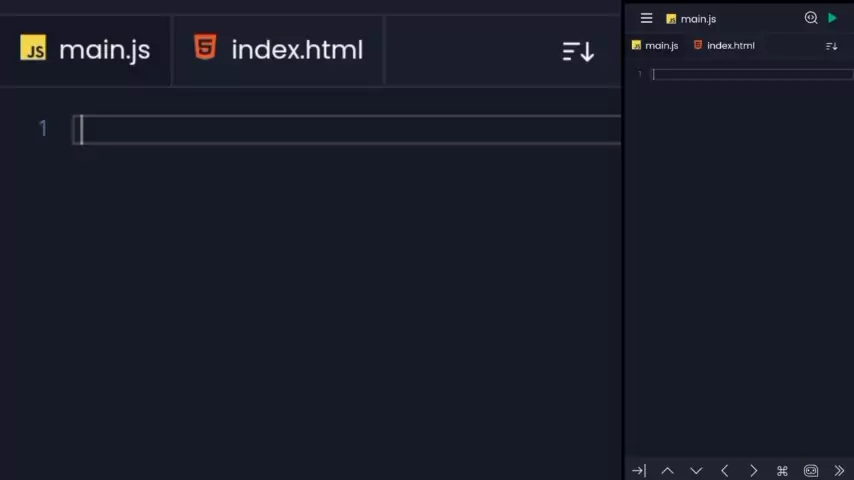Click the robot assistant icon in bottom bar
Image resolution: width=854 pixels, height=480 pixels.
pos(811,471)
